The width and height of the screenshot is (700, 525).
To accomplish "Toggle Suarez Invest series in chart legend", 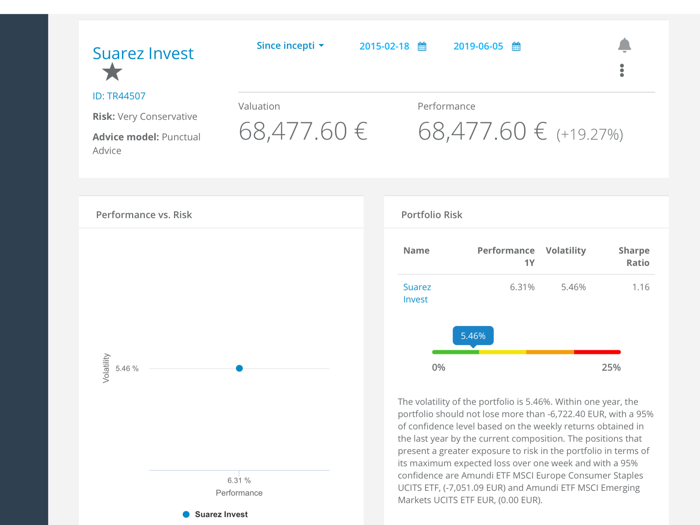I will [x=215, y=514].
